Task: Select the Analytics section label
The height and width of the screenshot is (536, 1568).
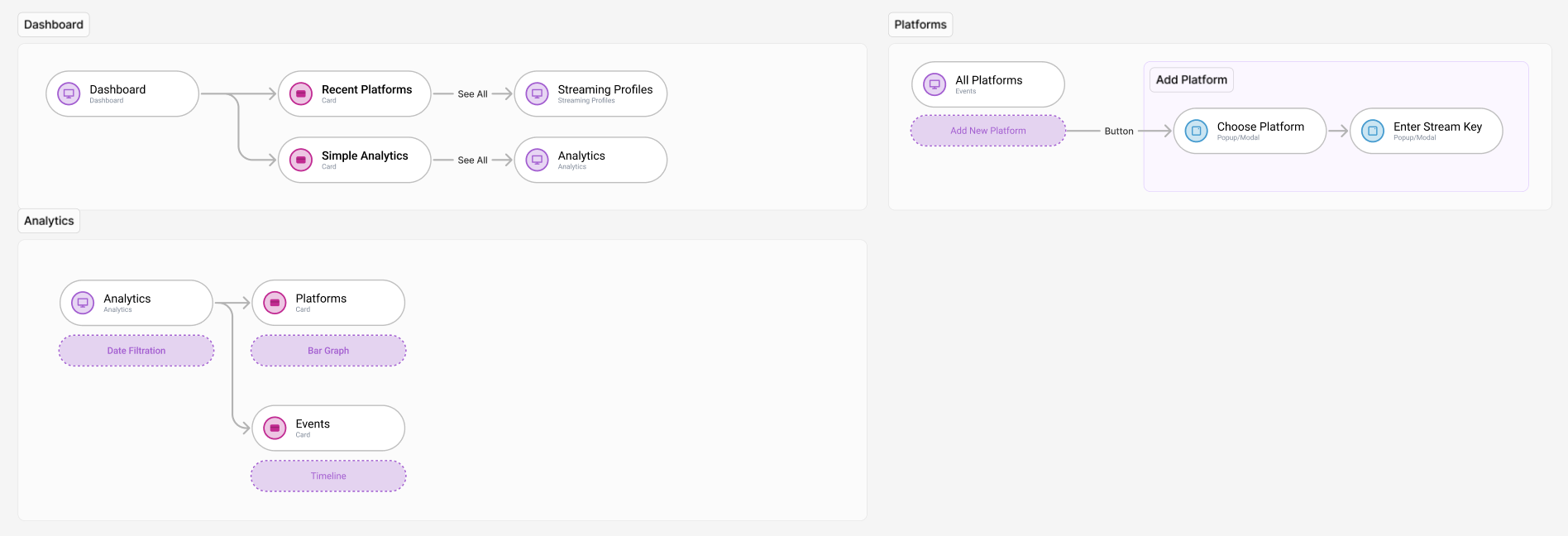Action: pyautogui.click(x=49, y=221)
